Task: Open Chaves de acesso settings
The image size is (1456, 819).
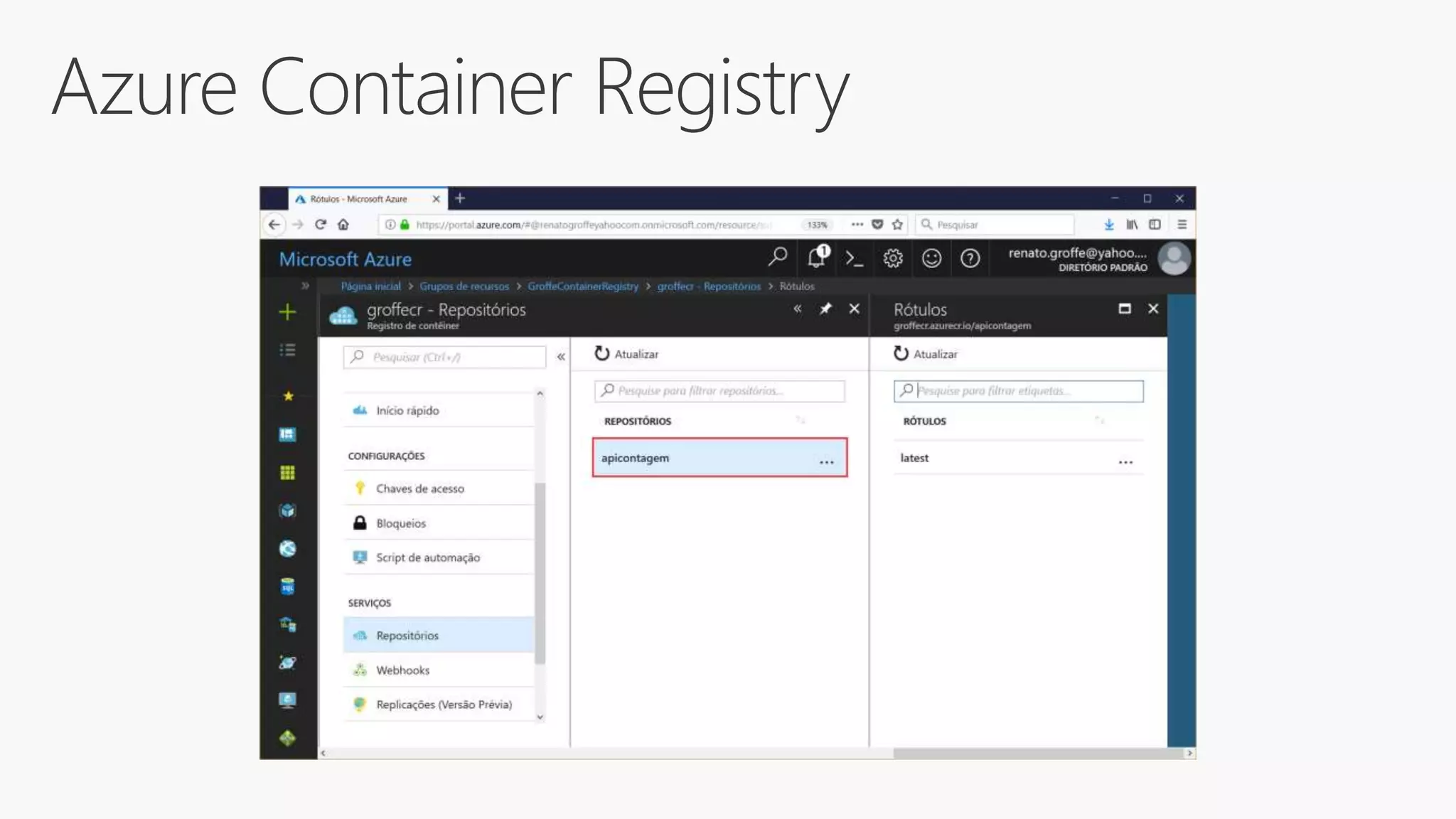Action: (439, 488)
